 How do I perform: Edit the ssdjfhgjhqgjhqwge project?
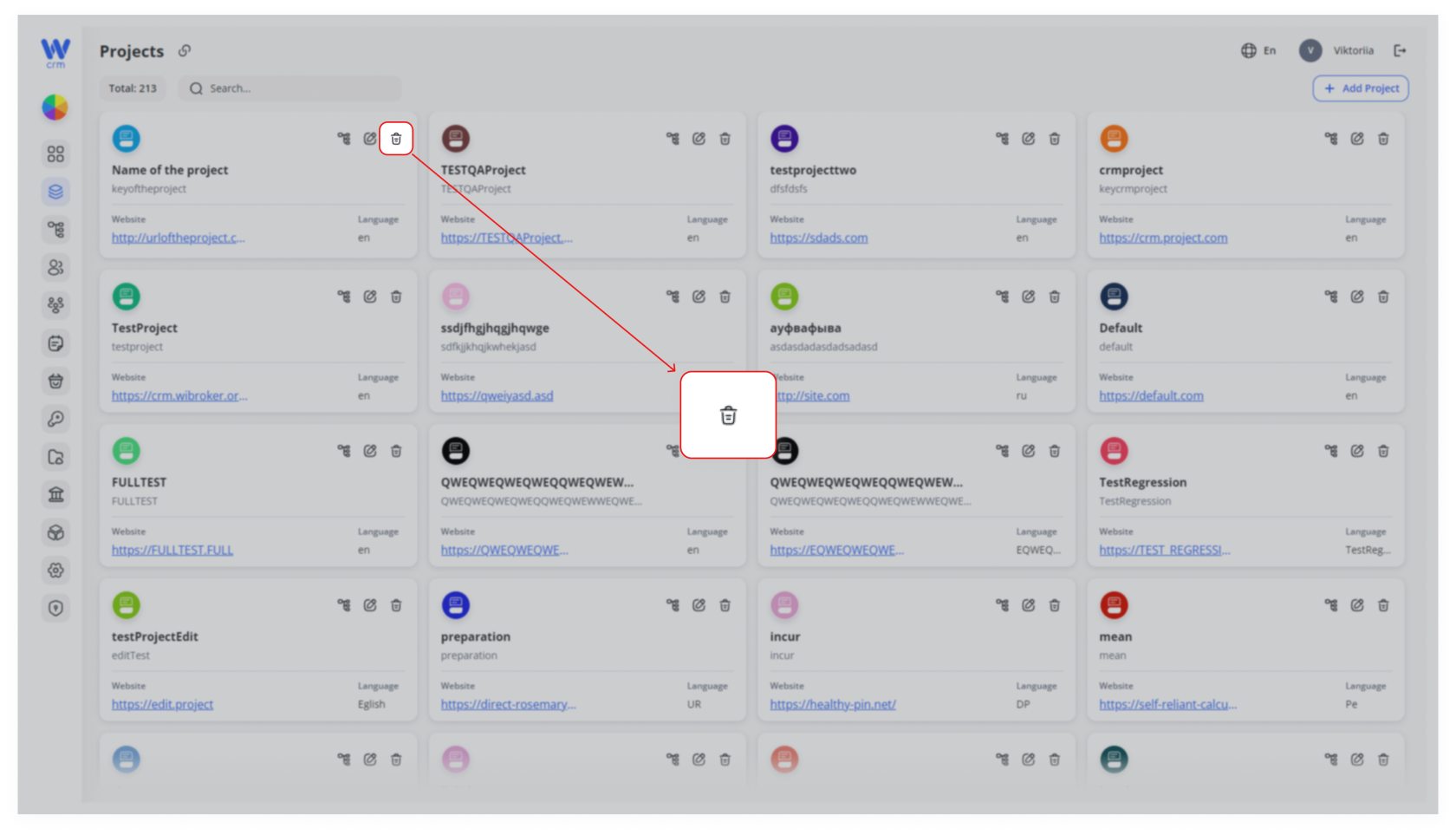(x=699, y=297)
